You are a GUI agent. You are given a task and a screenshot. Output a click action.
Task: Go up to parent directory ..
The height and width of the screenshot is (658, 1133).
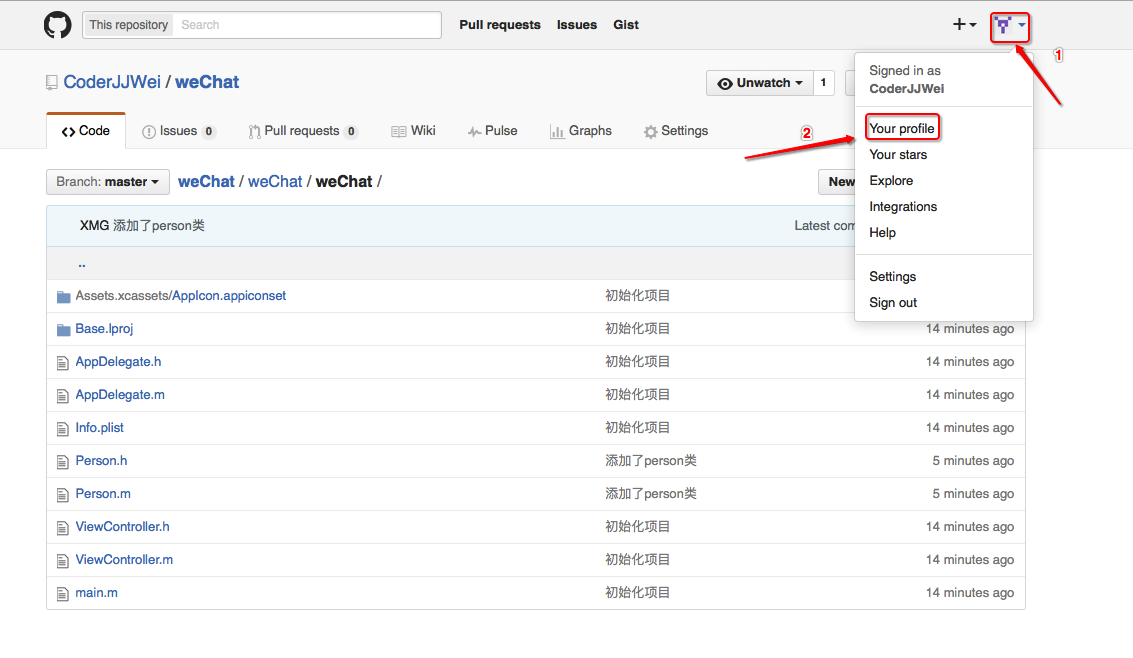tap(82, 264)
